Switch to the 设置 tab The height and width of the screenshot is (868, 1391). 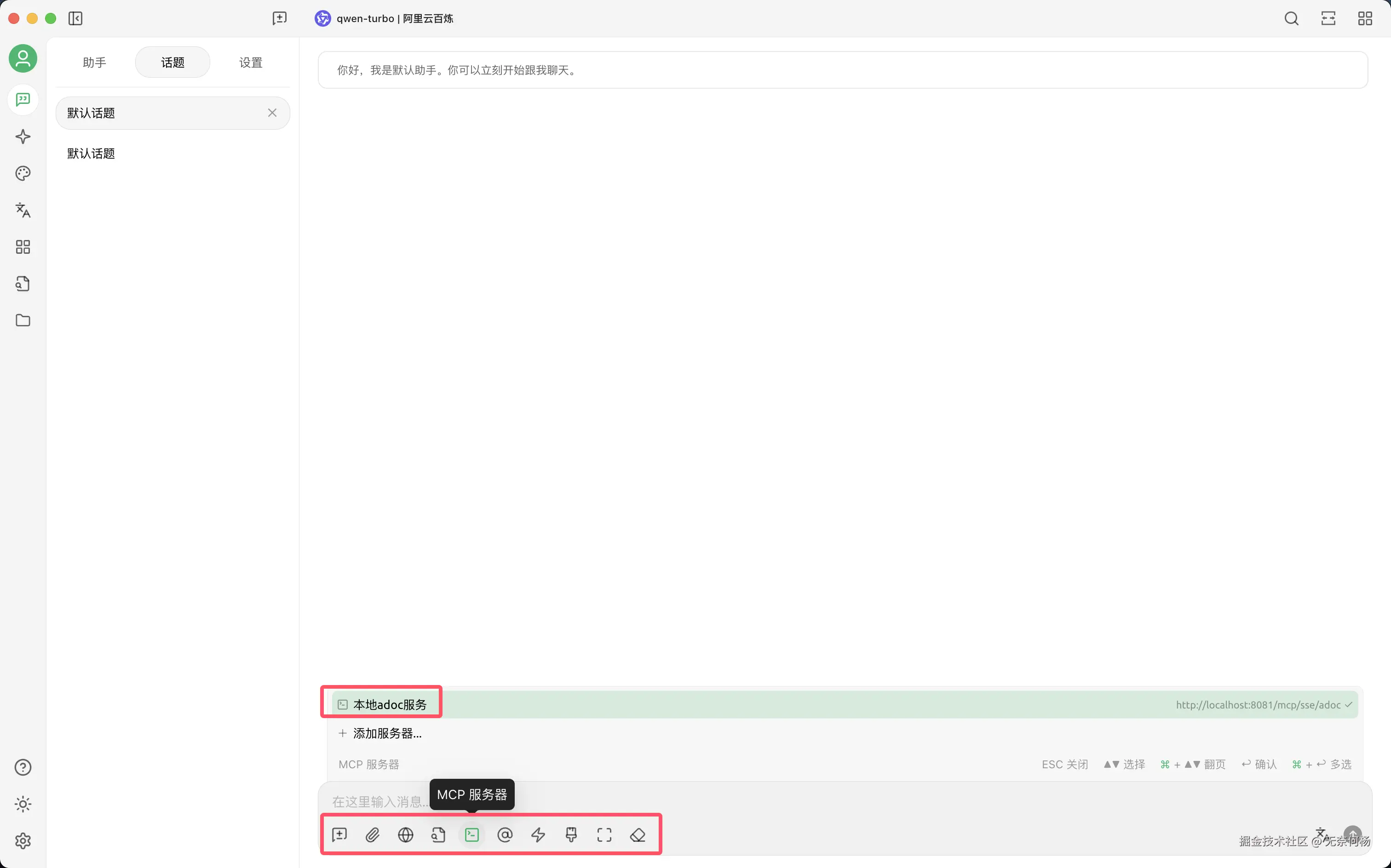tap(250, 62)
